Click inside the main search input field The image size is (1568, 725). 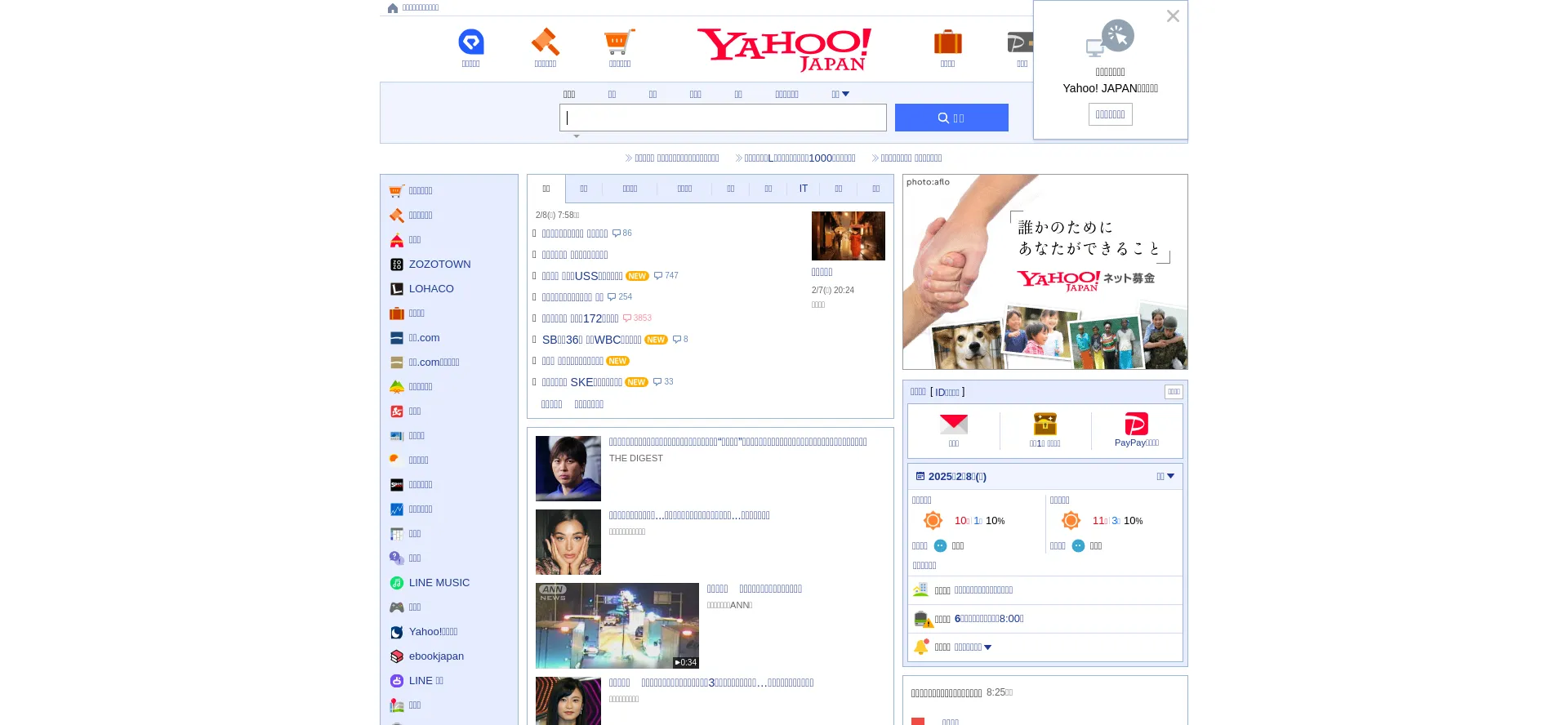tap(723, 118)
